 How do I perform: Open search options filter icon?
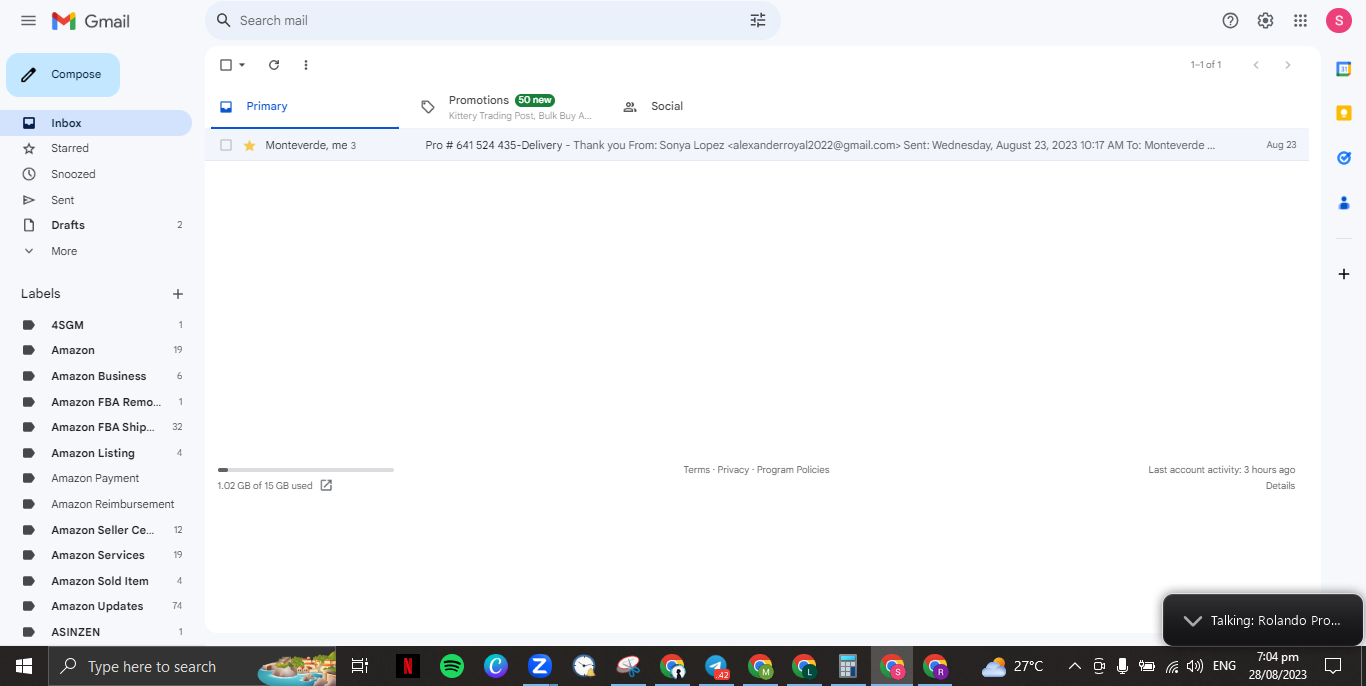[758, 20]
